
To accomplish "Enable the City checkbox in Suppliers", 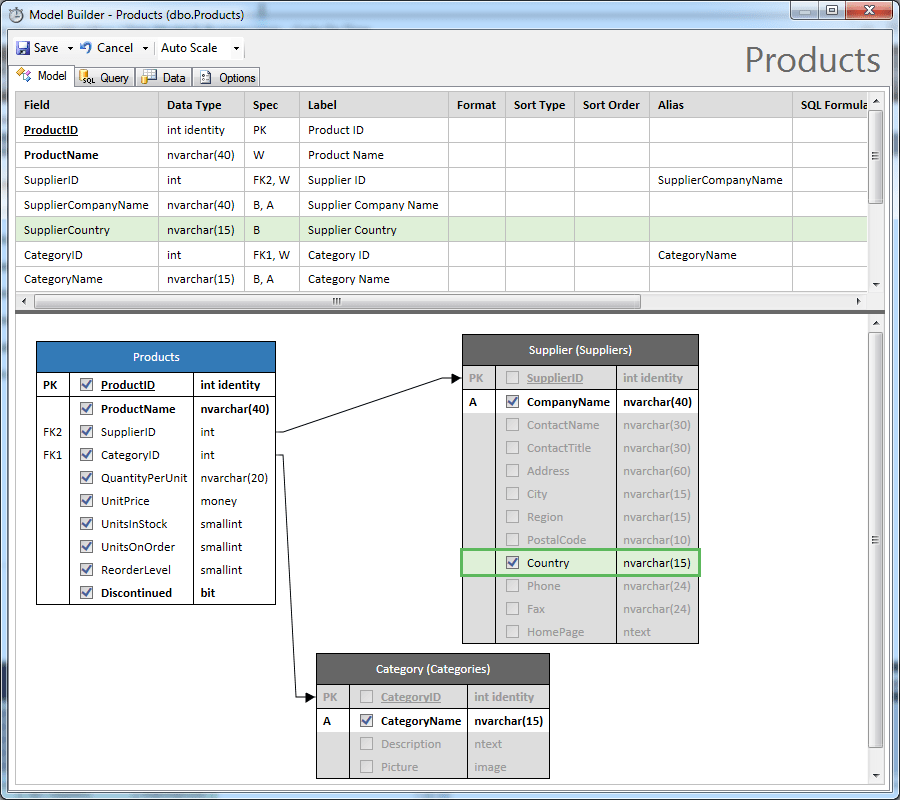I will click(513, 494).
